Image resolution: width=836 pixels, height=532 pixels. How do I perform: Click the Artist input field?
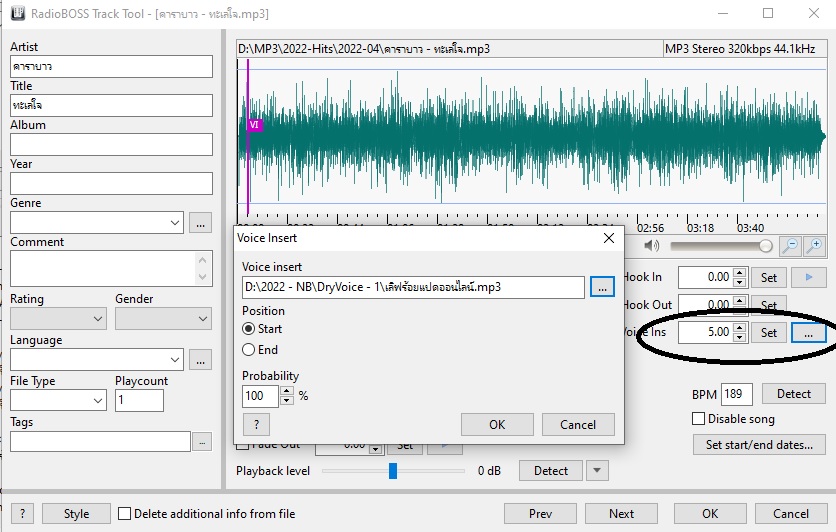[x=111, y=67]
